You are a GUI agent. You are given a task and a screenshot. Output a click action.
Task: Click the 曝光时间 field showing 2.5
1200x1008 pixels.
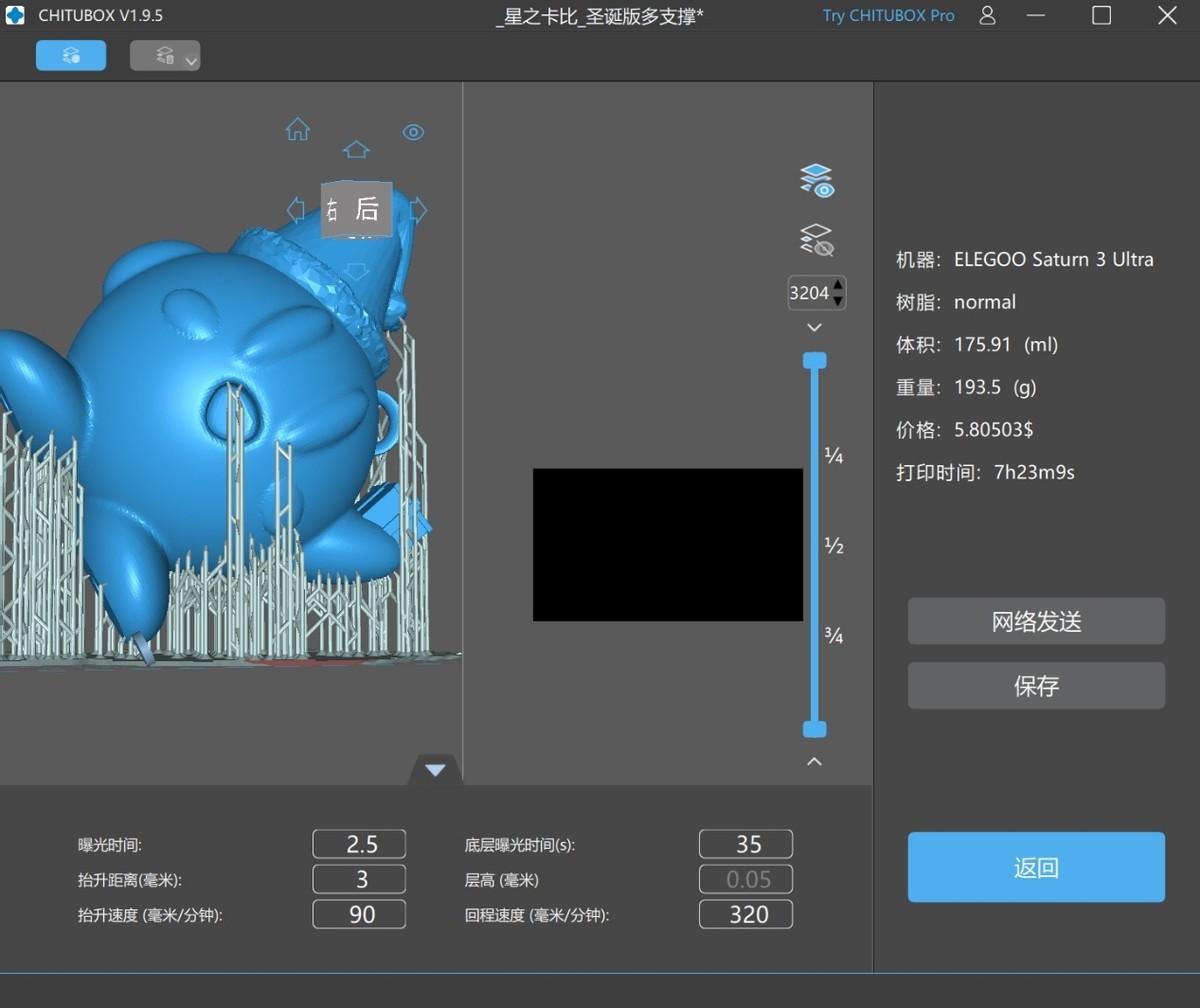pos(359,844)
